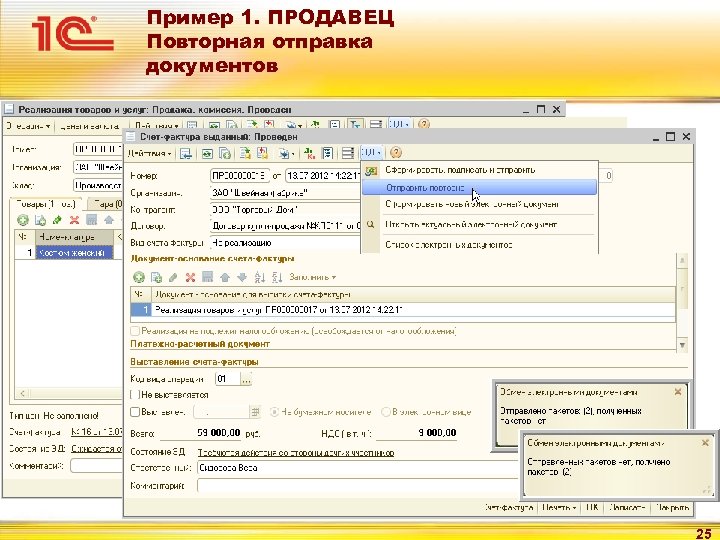
Task: Click the red delete-row icon in the Документ-основание toolbar
Action: click(190, 277)
